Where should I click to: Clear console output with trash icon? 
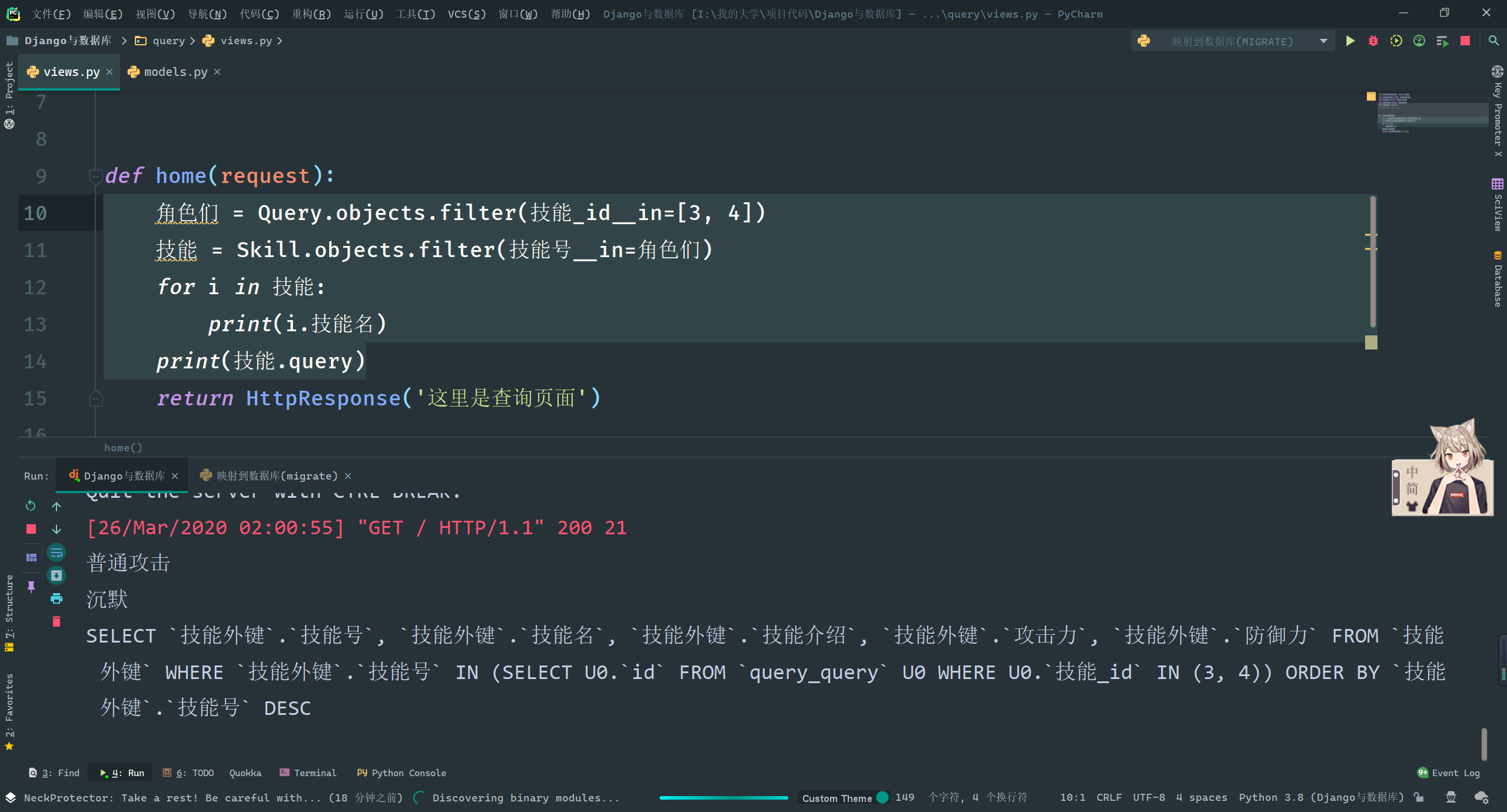tap(57, 622)
